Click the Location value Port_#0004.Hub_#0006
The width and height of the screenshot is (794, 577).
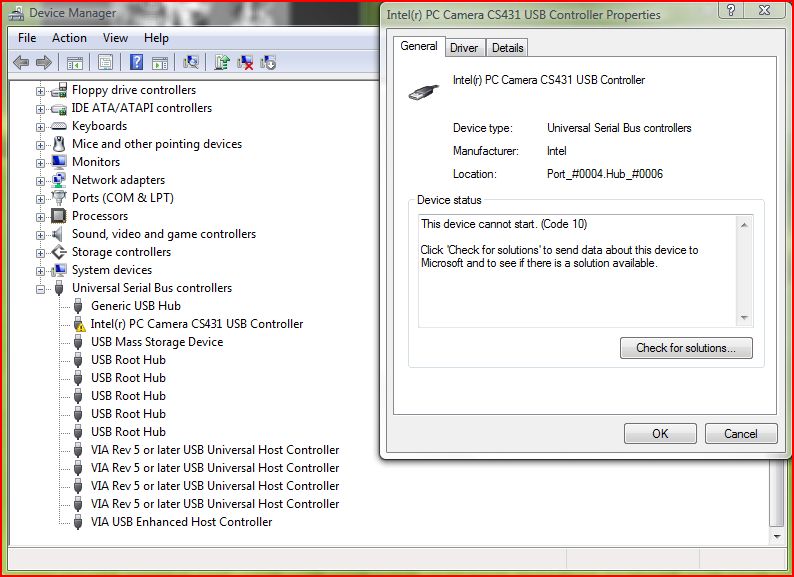(x=605, y=174)
